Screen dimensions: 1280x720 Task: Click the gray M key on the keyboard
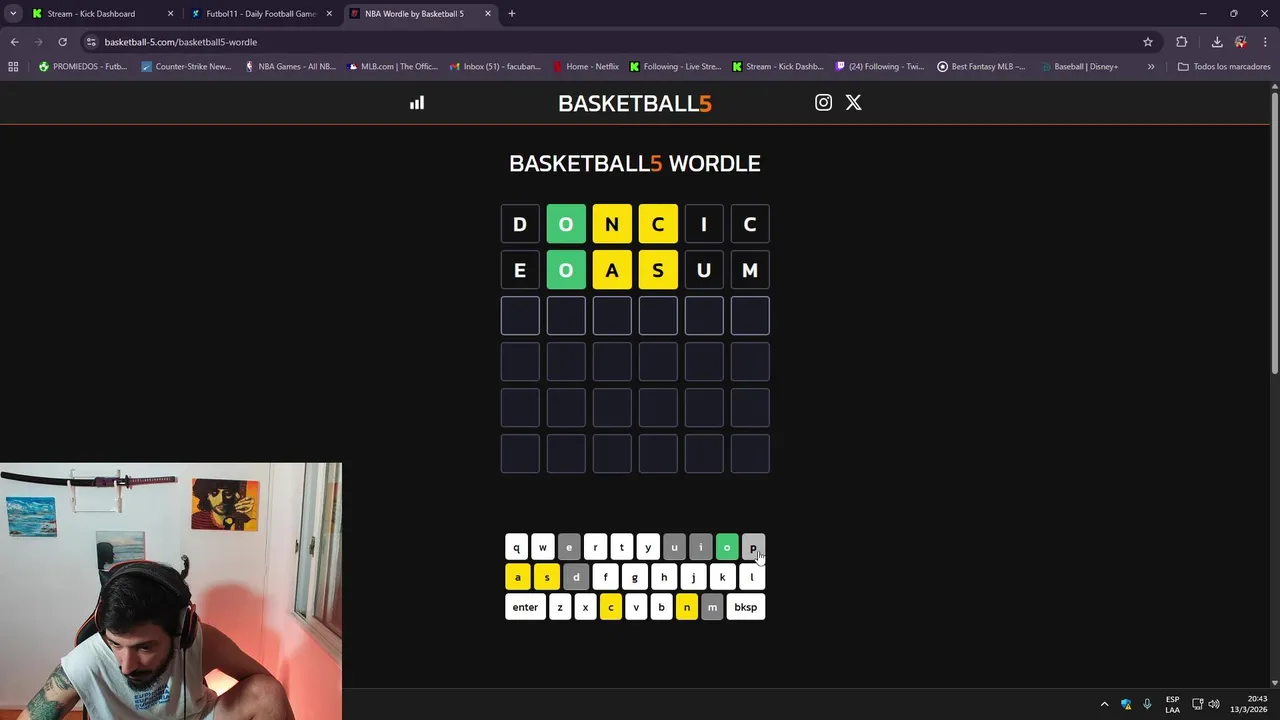[712, 607]
